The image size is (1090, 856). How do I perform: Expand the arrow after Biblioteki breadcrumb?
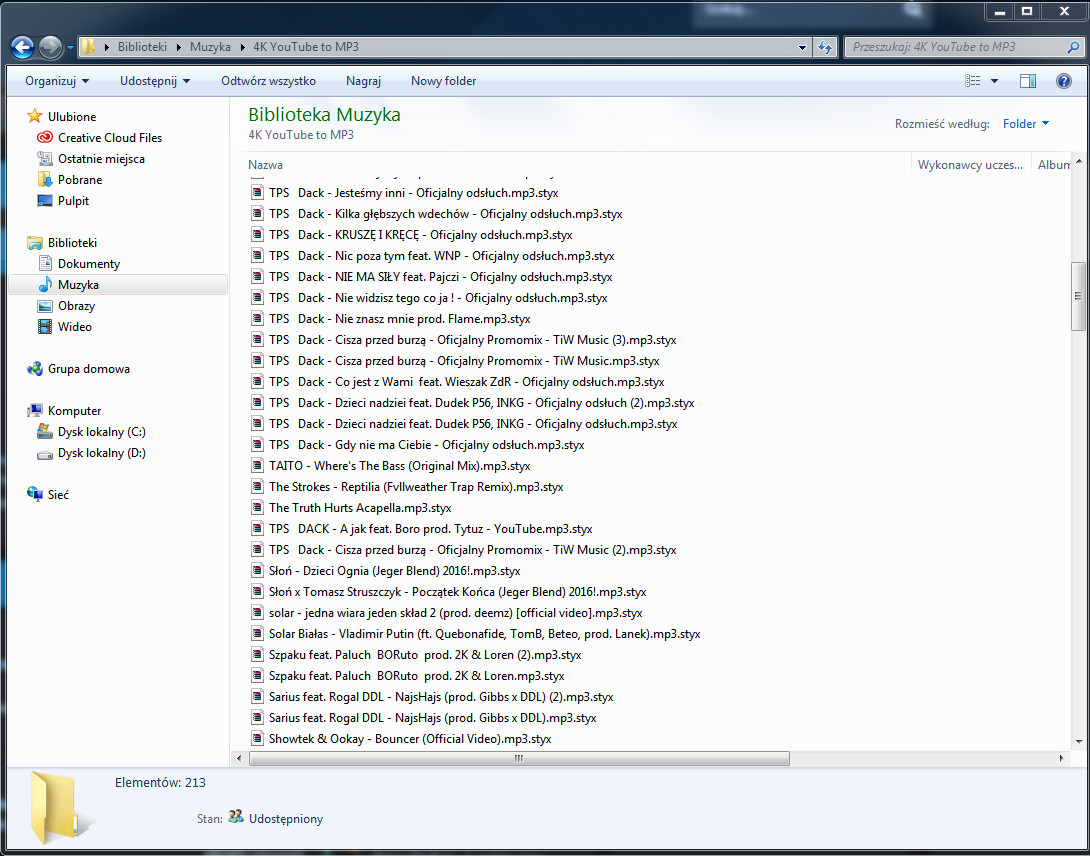point(179,47)
